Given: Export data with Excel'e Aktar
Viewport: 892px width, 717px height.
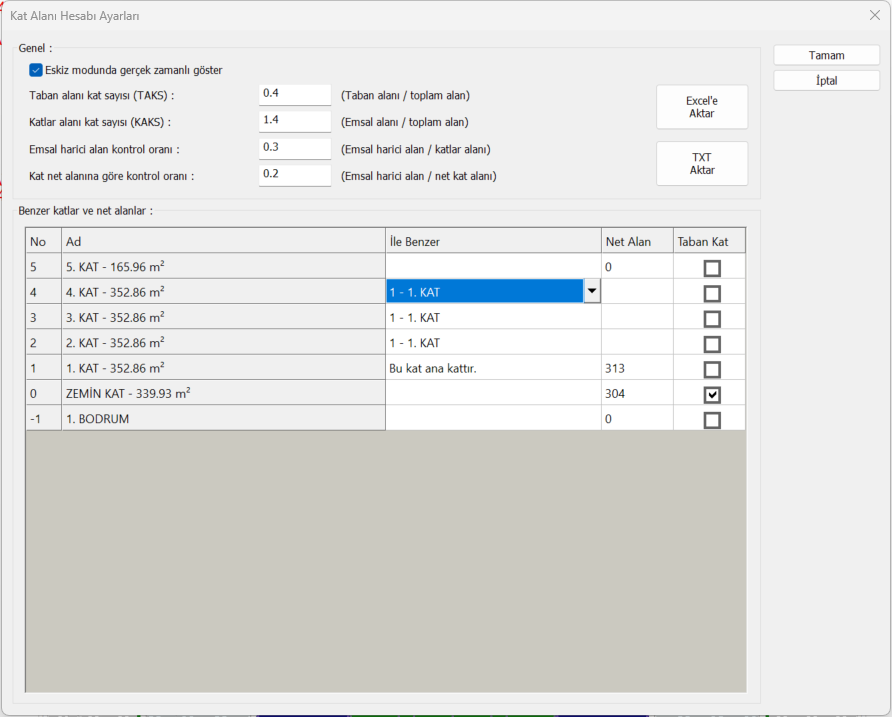Looking at the screenshot, I should click(x=701, y=107).
